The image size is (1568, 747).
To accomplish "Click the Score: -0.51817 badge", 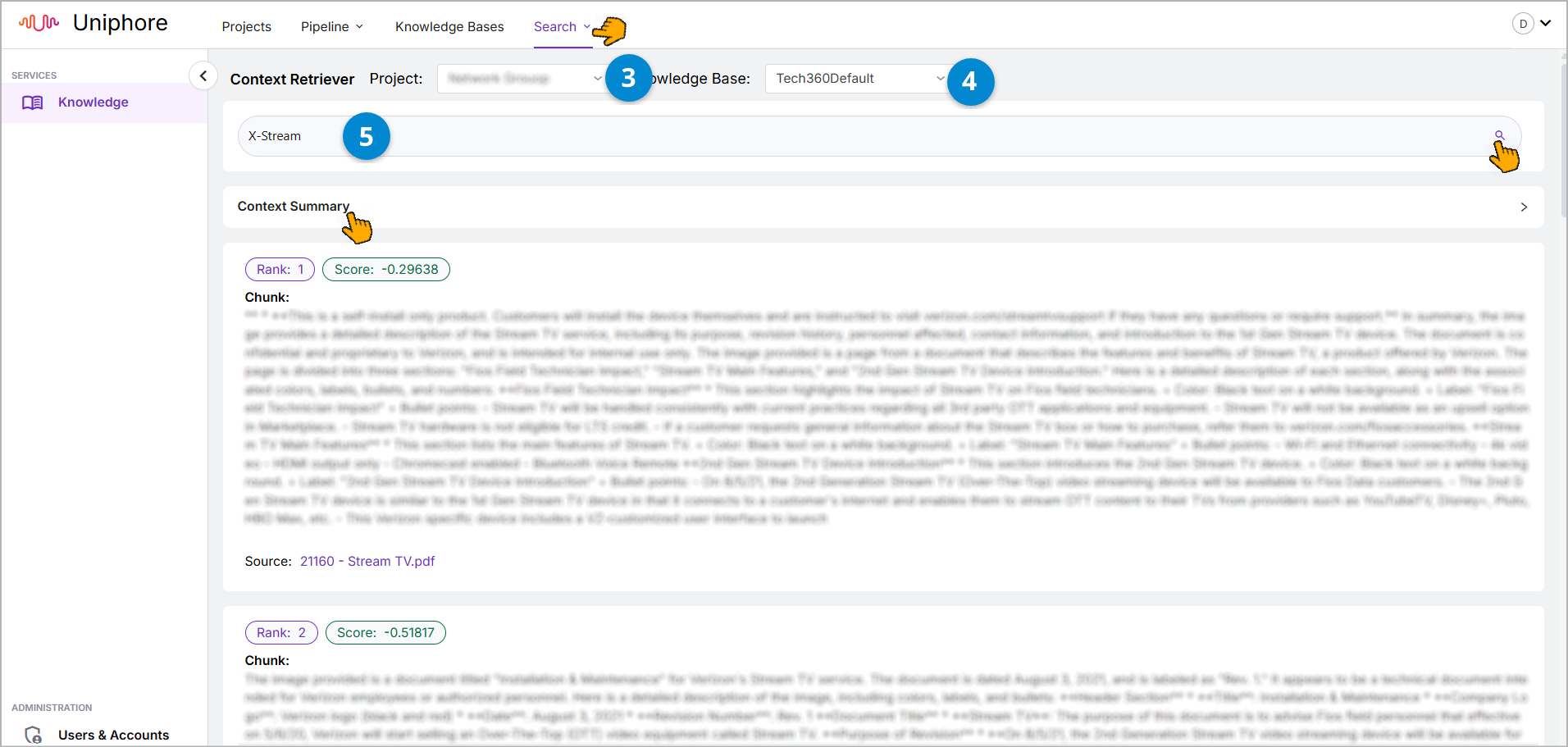I will pos(385,632).
